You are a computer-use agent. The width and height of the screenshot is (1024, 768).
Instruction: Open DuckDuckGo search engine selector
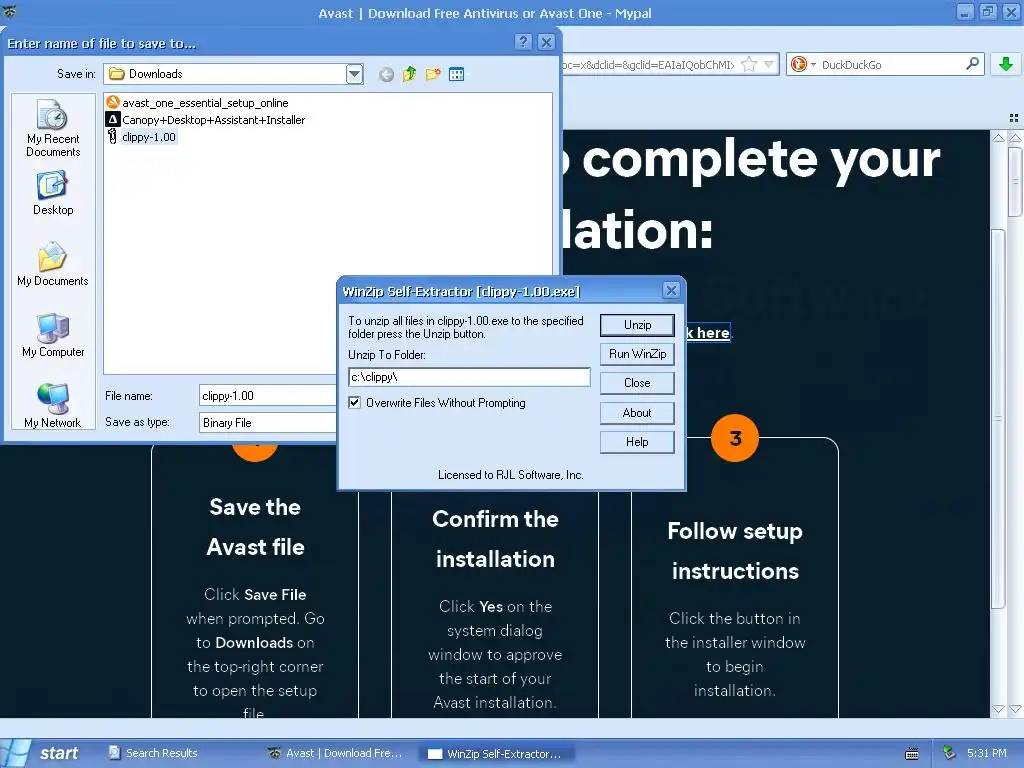pyautogui.click(x=803, y=64)
